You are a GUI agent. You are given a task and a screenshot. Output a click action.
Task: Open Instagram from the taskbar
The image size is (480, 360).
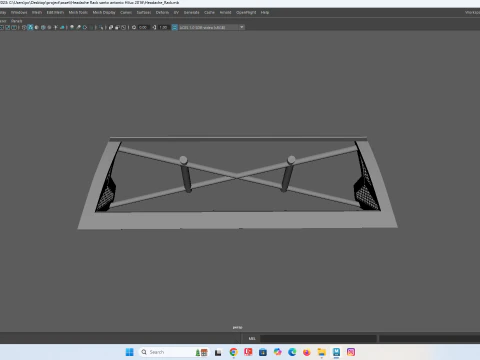351,352
